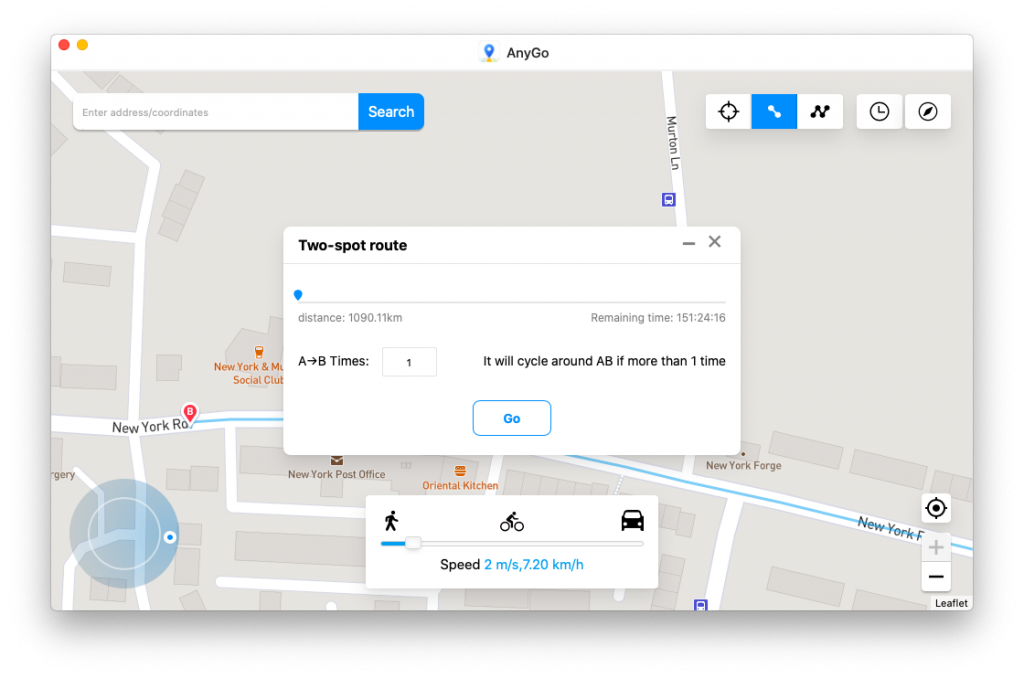Click the GPS locate icon on the map
1024x678 pixels.
[x=936, y=508]
